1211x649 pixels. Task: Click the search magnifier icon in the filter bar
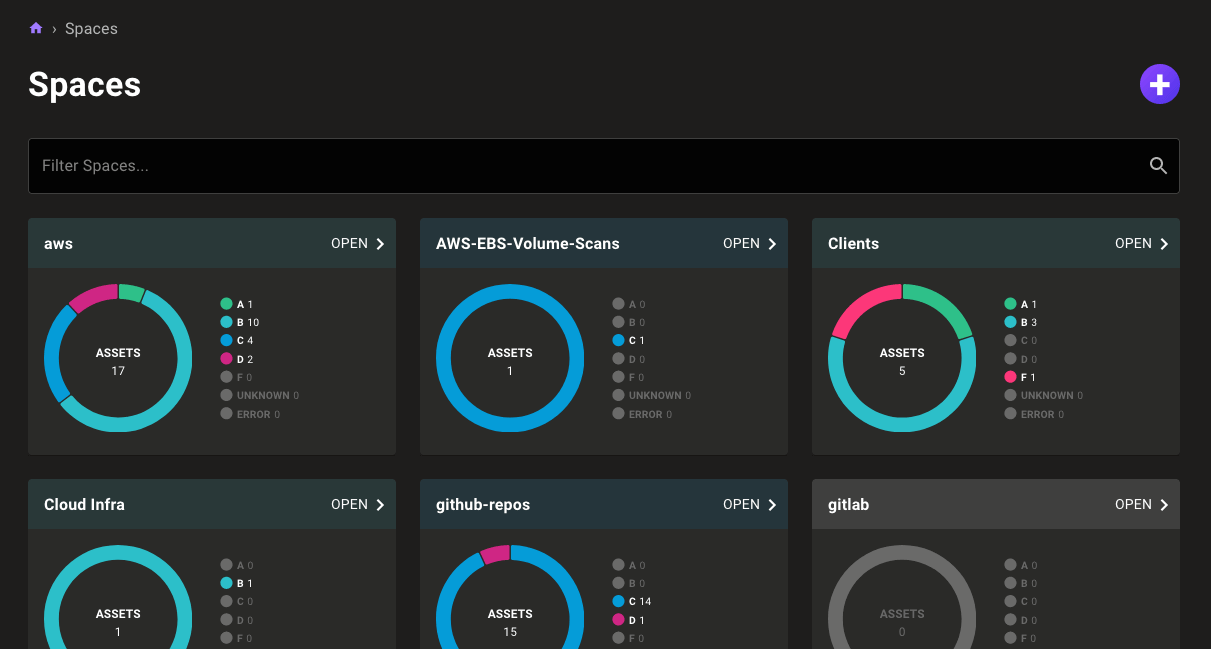click(1157, 165)
